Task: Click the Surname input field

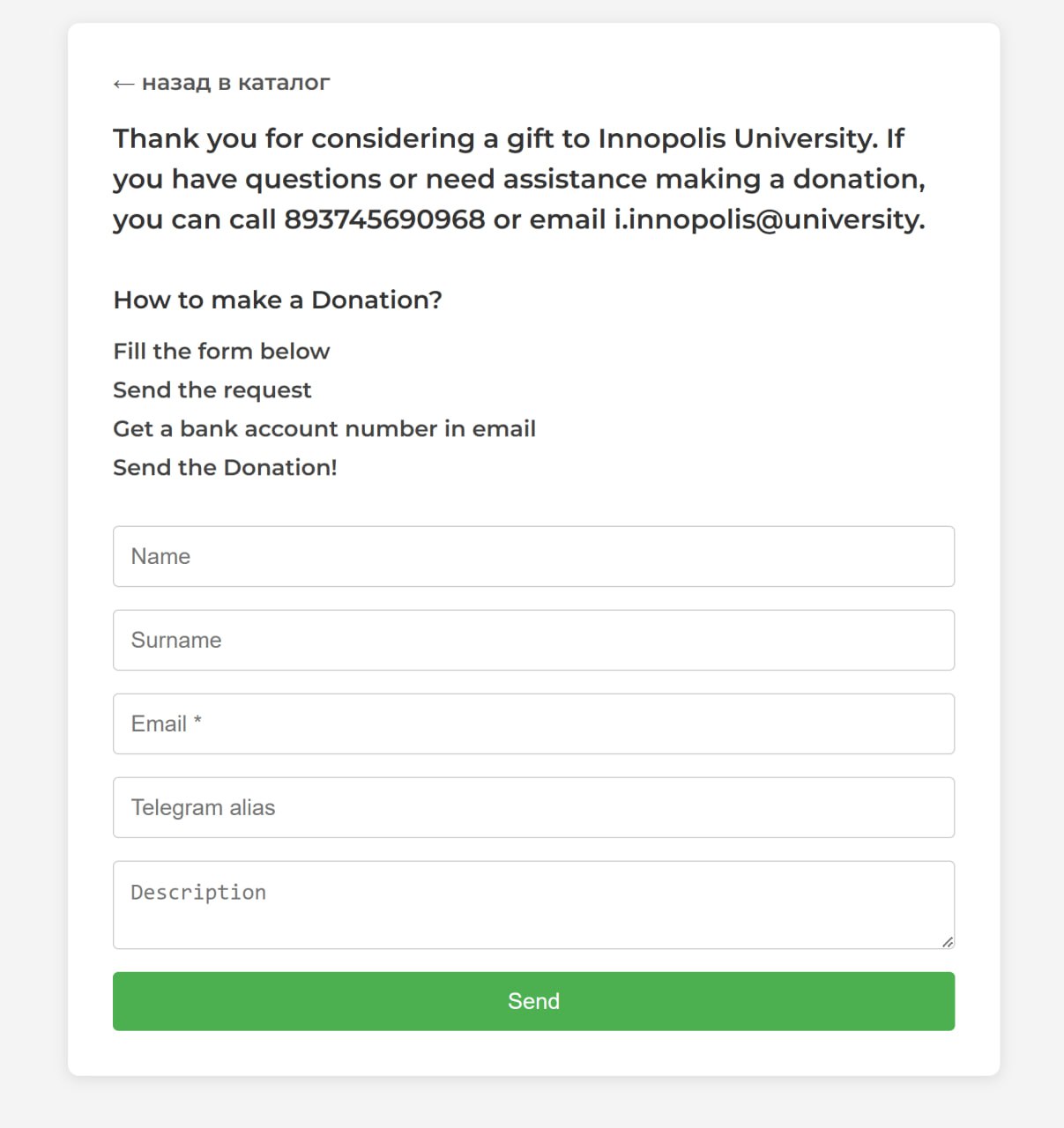Action: coord(533,640)
